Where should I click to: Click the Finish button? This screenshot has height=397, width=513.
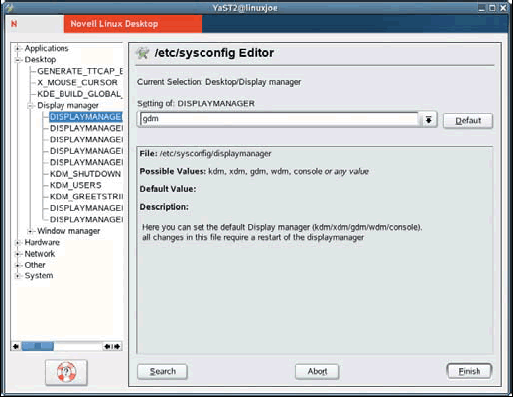click(469, 371)
